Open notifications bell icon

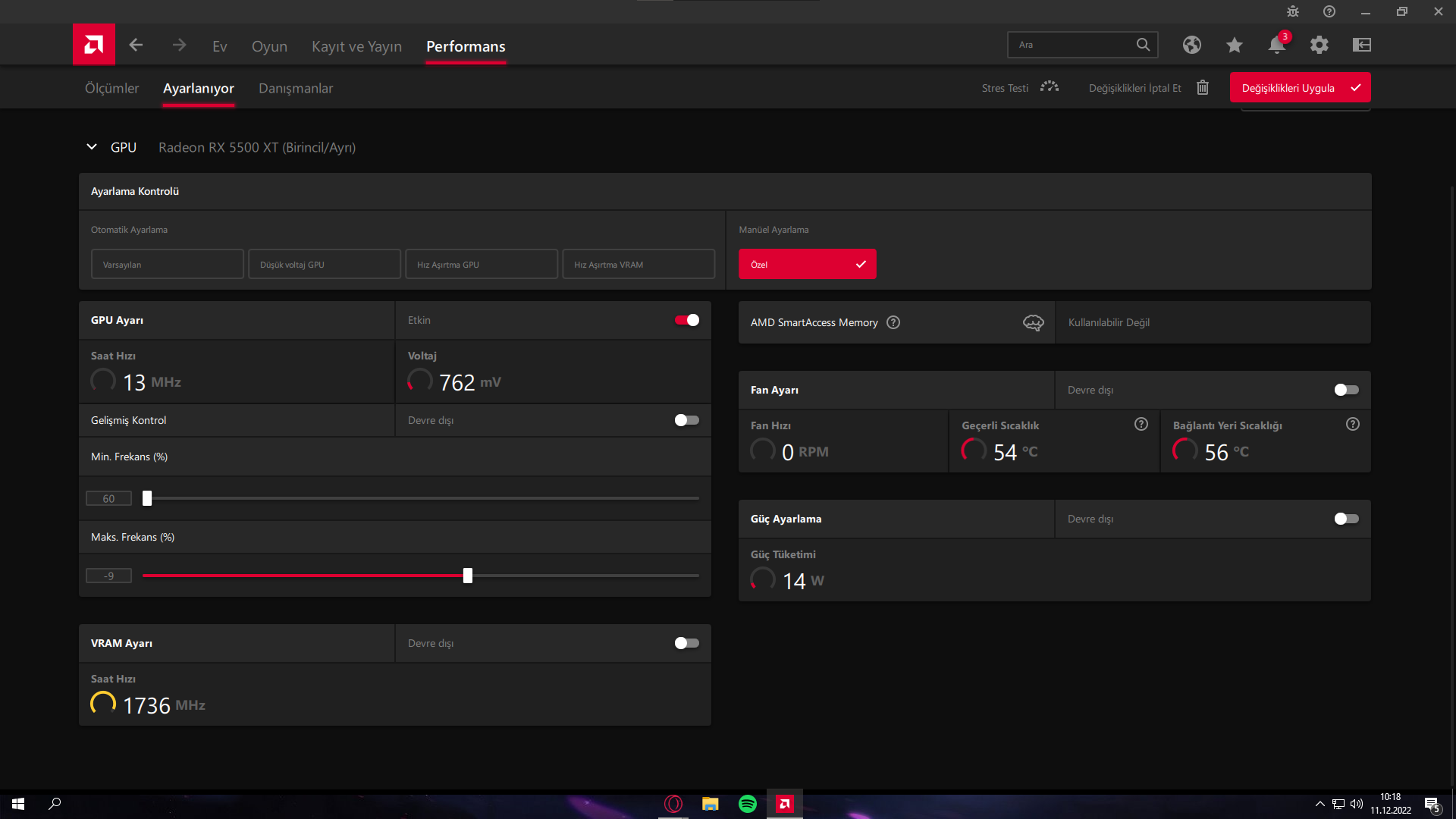click(1276, 45)
